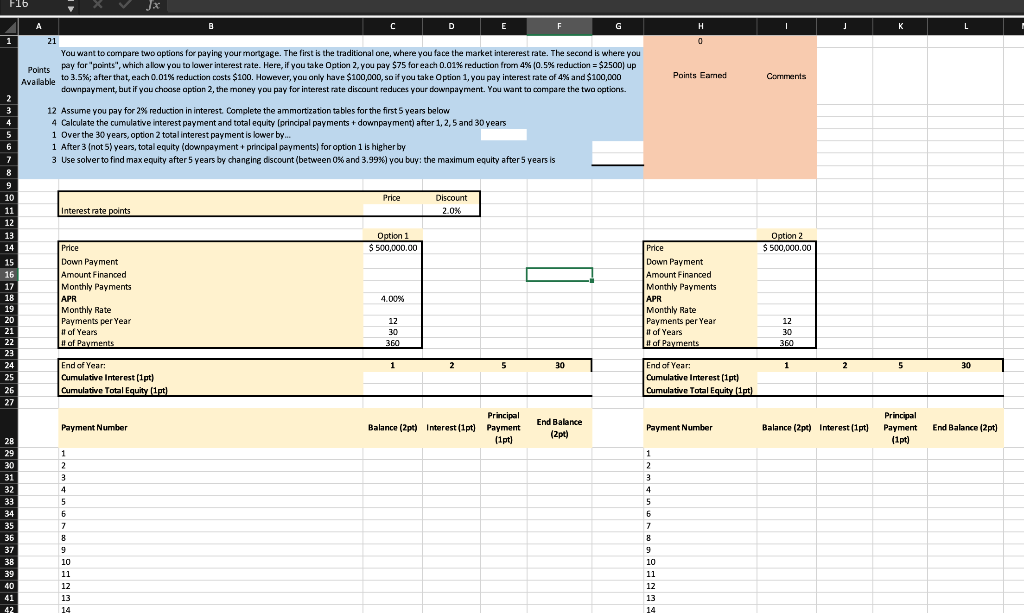Screen dimensions: 1024x613
Task: Click the 'Interest rate points' cell
Action: [210, 210]
